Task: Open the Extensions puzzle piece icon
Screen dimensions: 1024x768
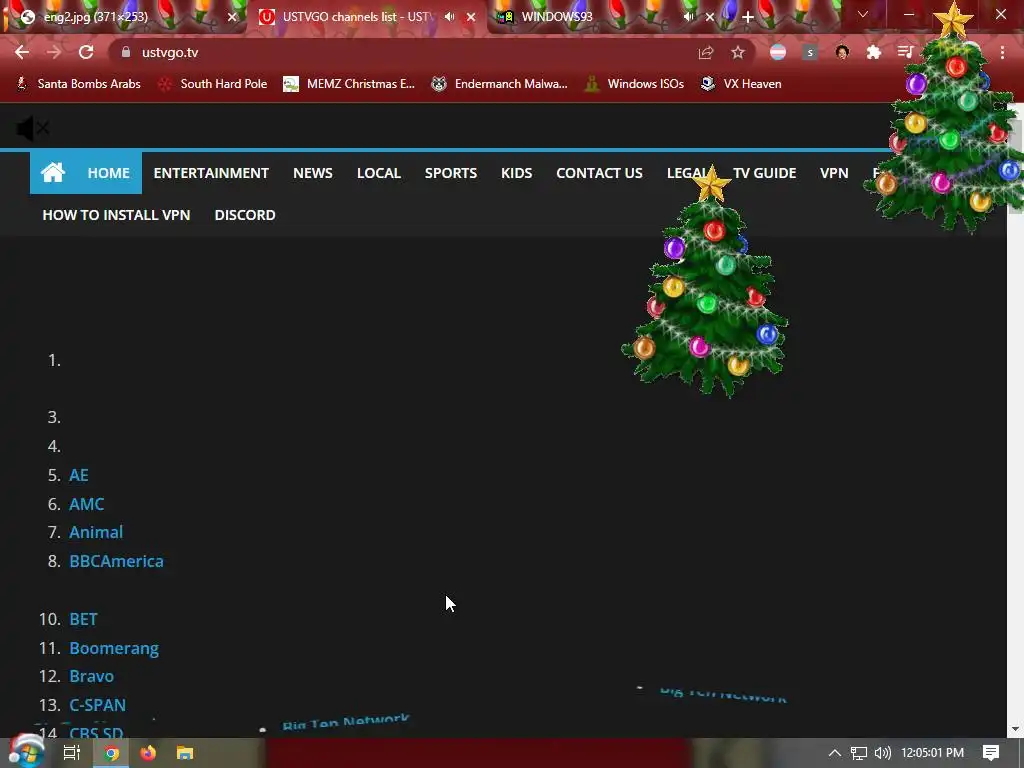Action: tap(874, 52)
